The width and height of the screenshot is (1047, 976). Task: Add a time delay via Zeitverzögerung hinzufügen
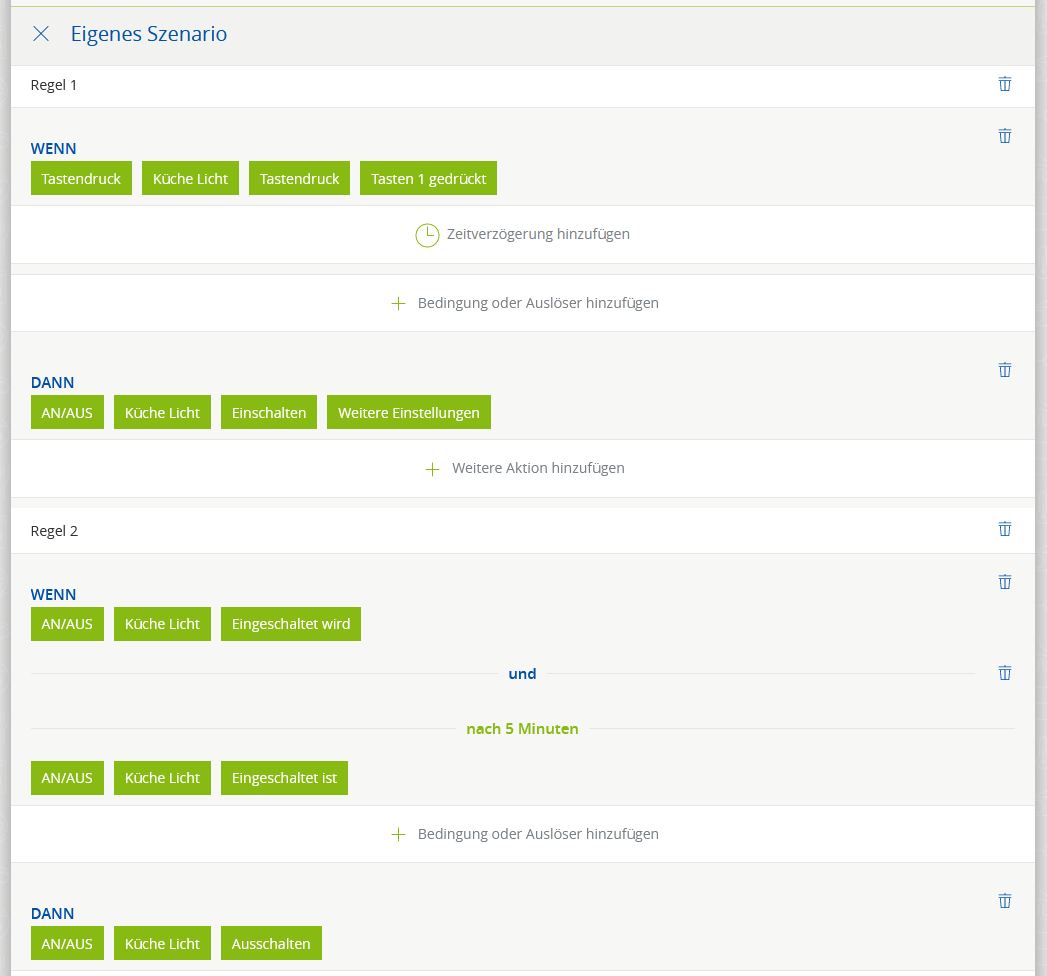point(537,234)
